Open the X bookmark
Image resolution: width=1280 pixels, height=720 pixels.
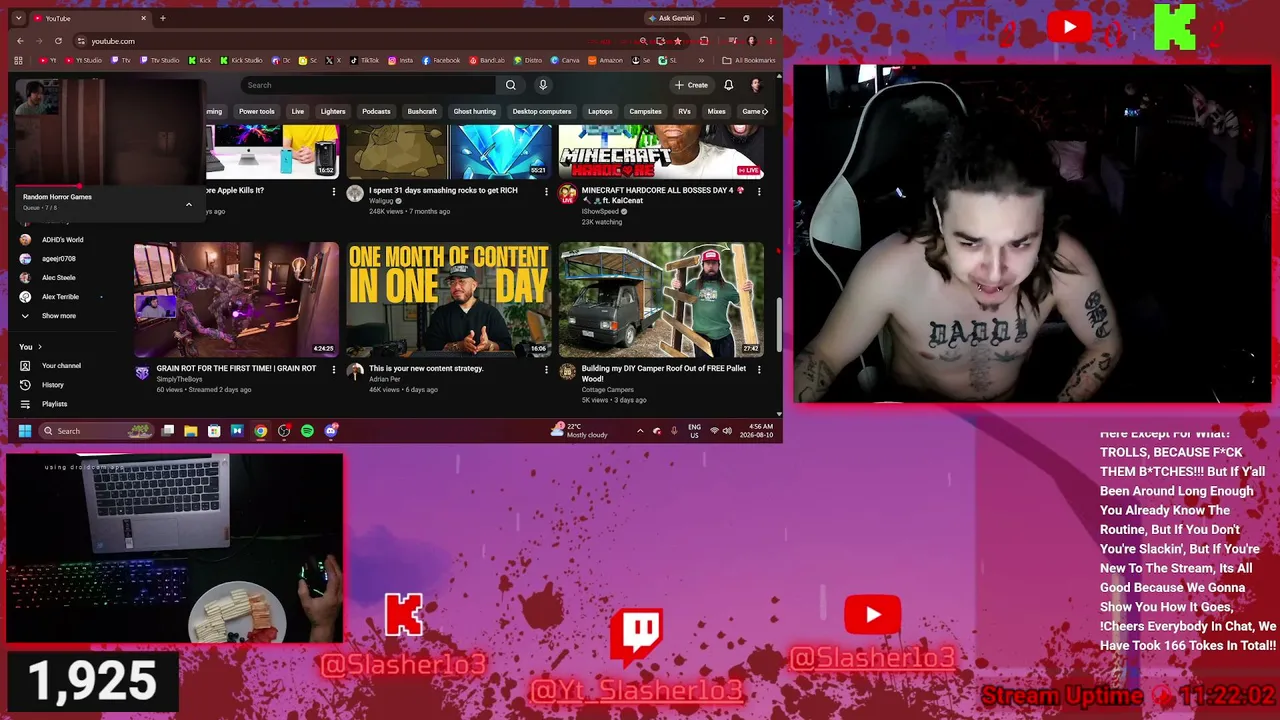[x=331, y=60]
